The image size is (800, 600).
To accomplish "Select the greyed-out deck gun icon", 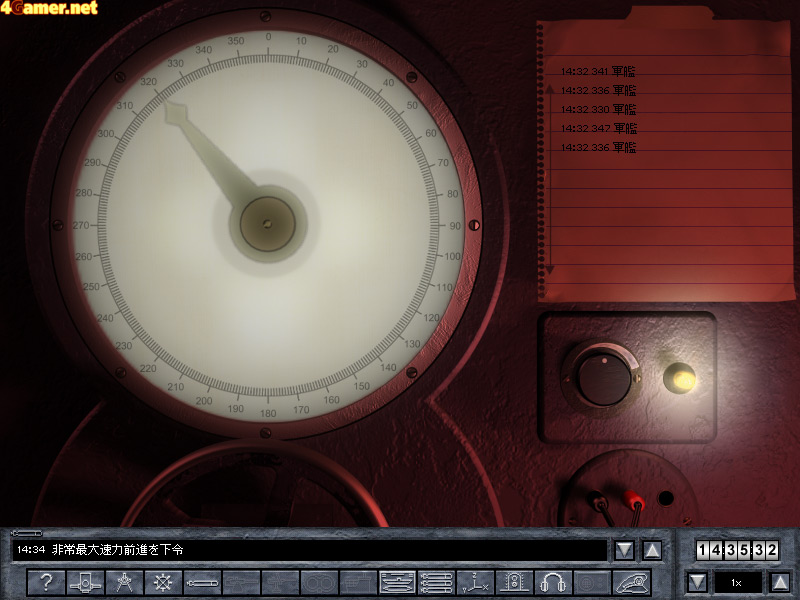I will coord(241,582).
